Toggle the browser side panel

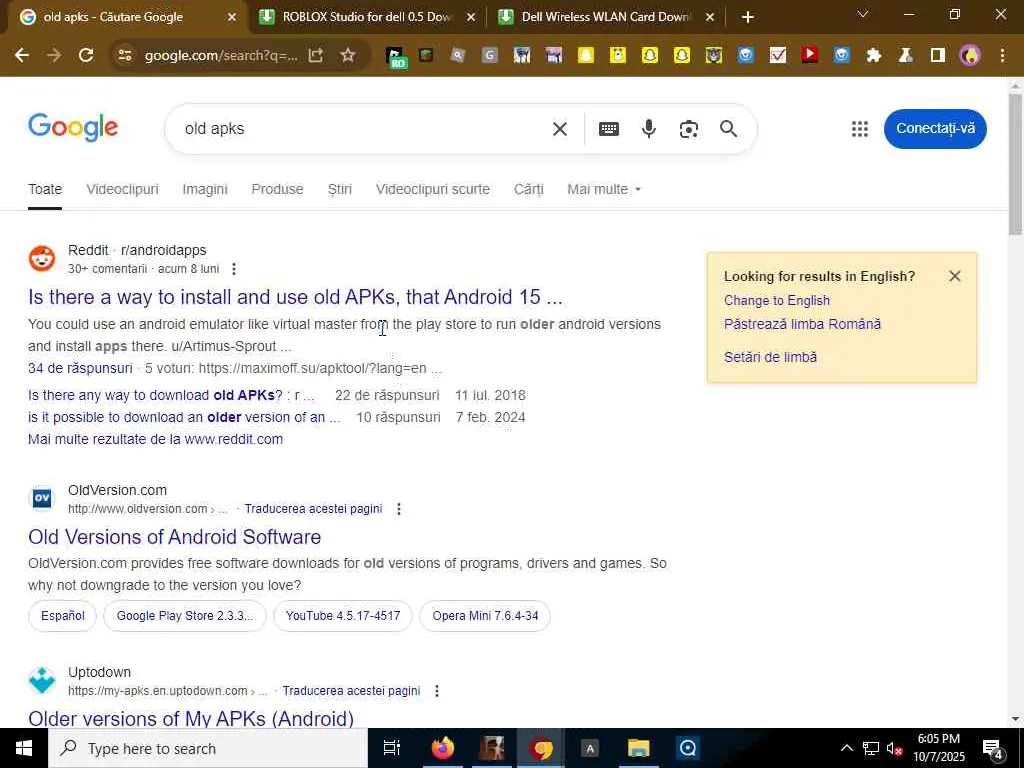pyautogui.click(x=938, y=56)
